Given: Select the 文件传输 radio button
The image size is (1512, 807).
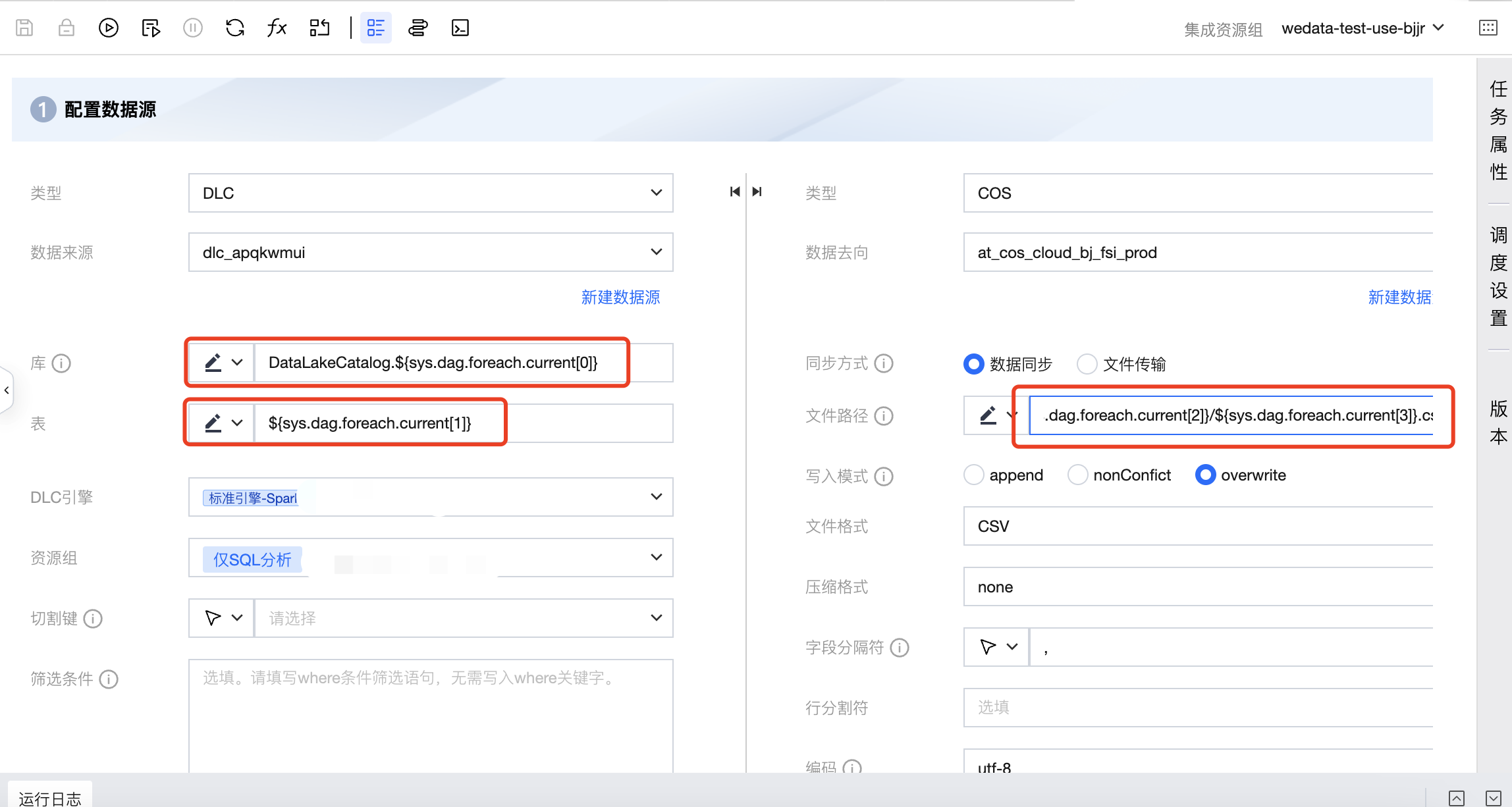Looking at the screenshot, I should click(1087, 364).
